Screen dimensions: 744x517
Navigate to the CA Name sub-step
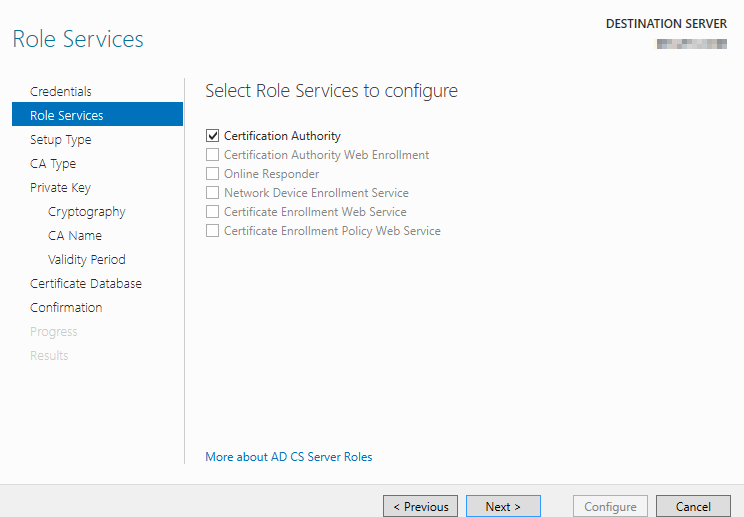coord(74,235)
